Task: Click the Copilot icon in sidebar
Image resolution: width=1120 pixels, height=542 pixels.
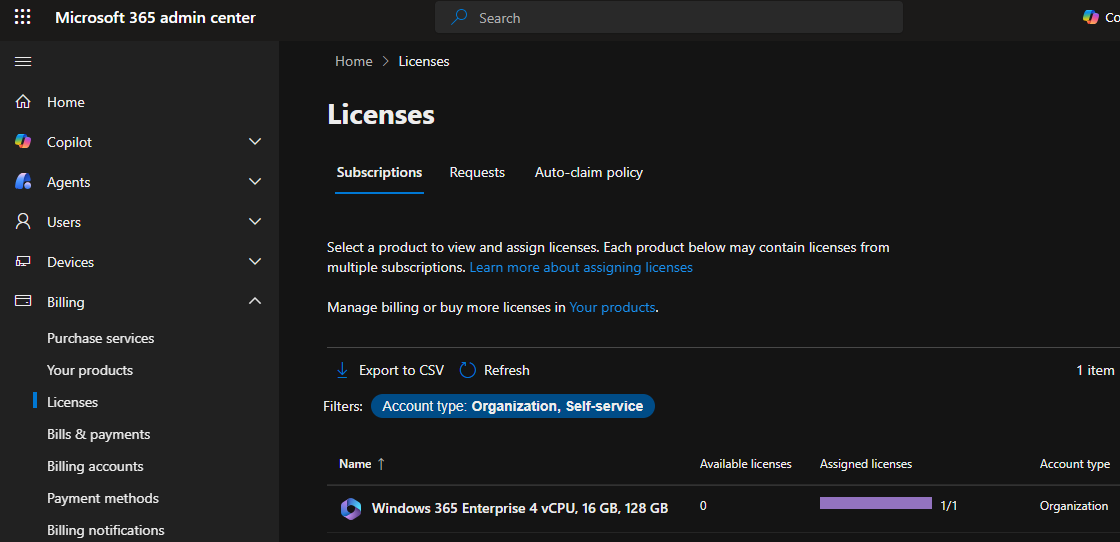Action: [x=23, y=142]
